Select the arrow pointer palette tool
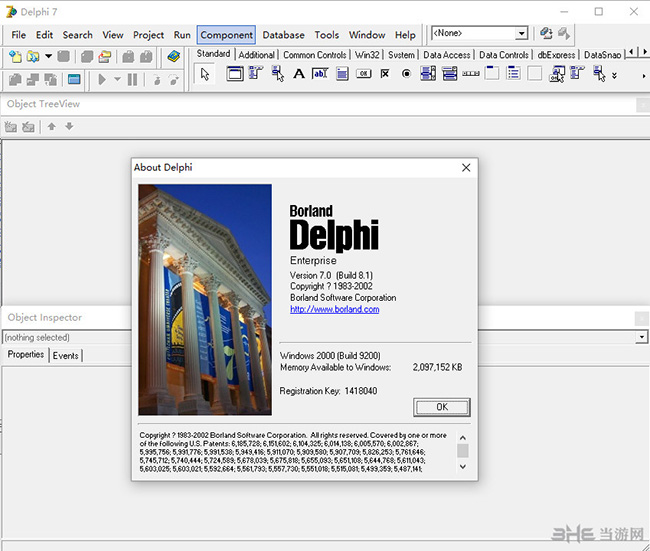Viewport: 650px width, 551px height. click(205, 74)
